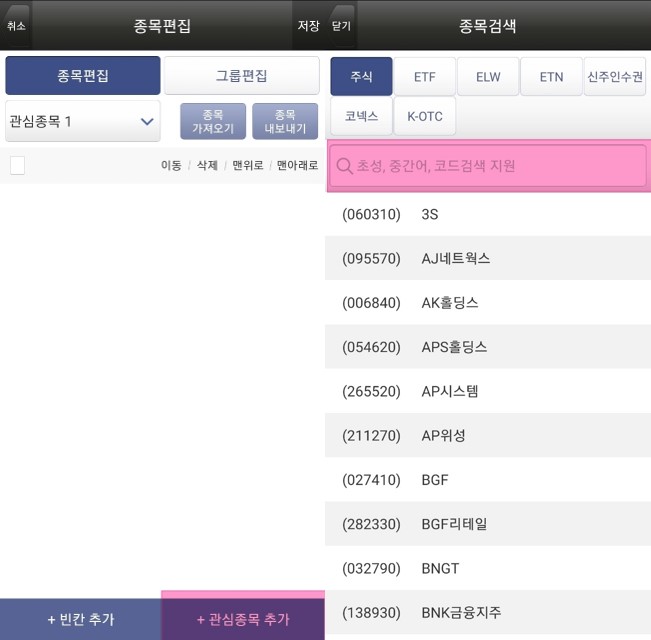
Task: Select the ETF category tab
Action: [425, 77]
